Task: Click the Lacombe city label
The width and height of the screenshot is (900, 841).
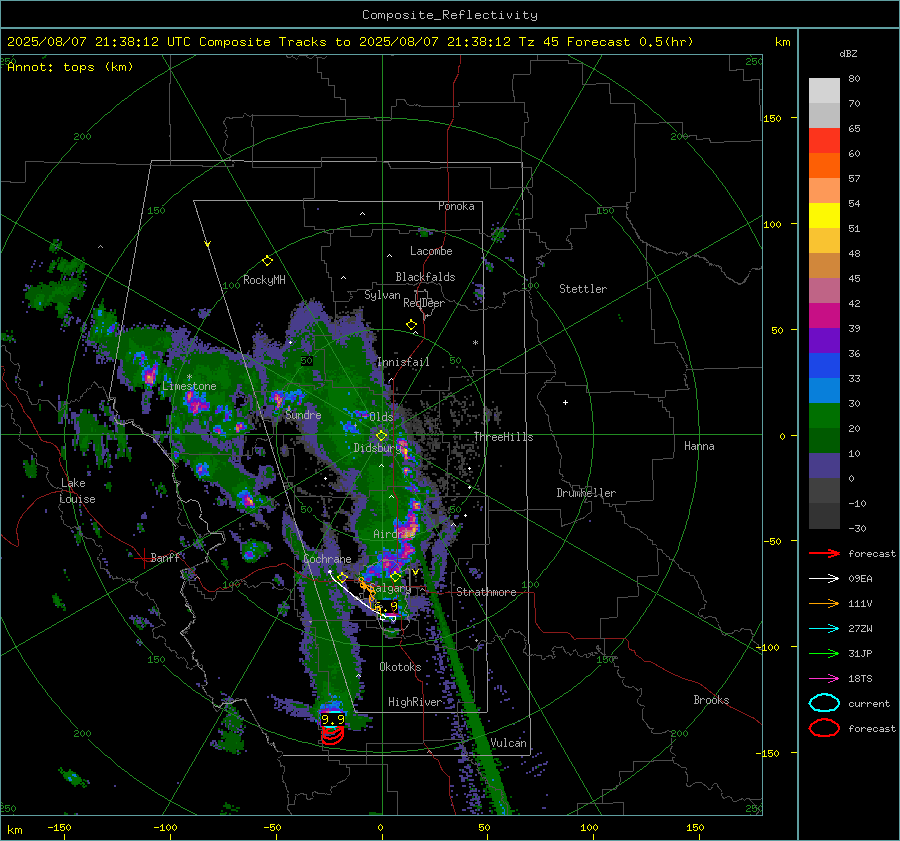Action: [x=431, y=251]
